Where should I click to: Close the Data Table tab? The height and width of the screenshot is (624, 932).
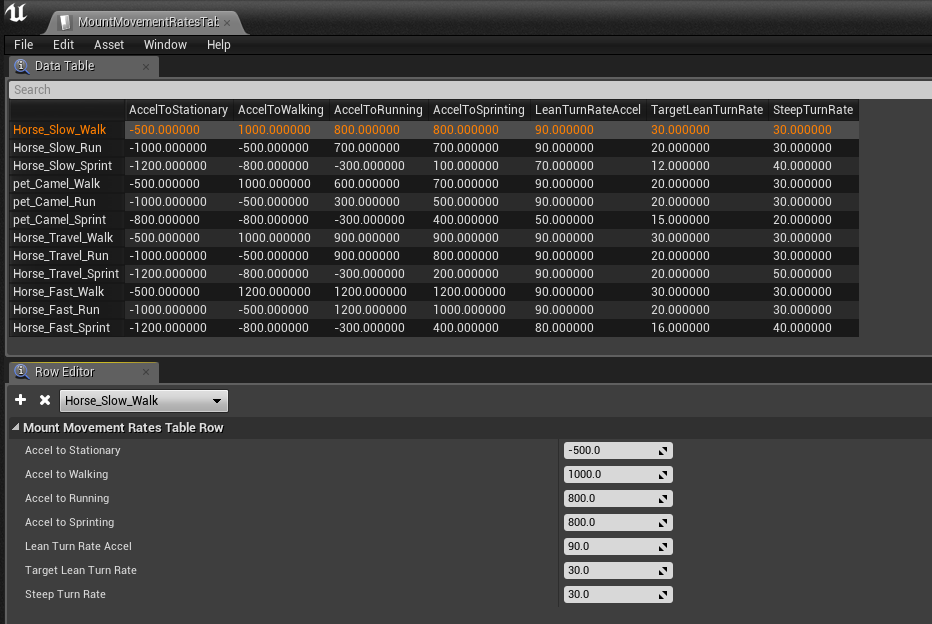pyautogui.click(x=146, y=67)
